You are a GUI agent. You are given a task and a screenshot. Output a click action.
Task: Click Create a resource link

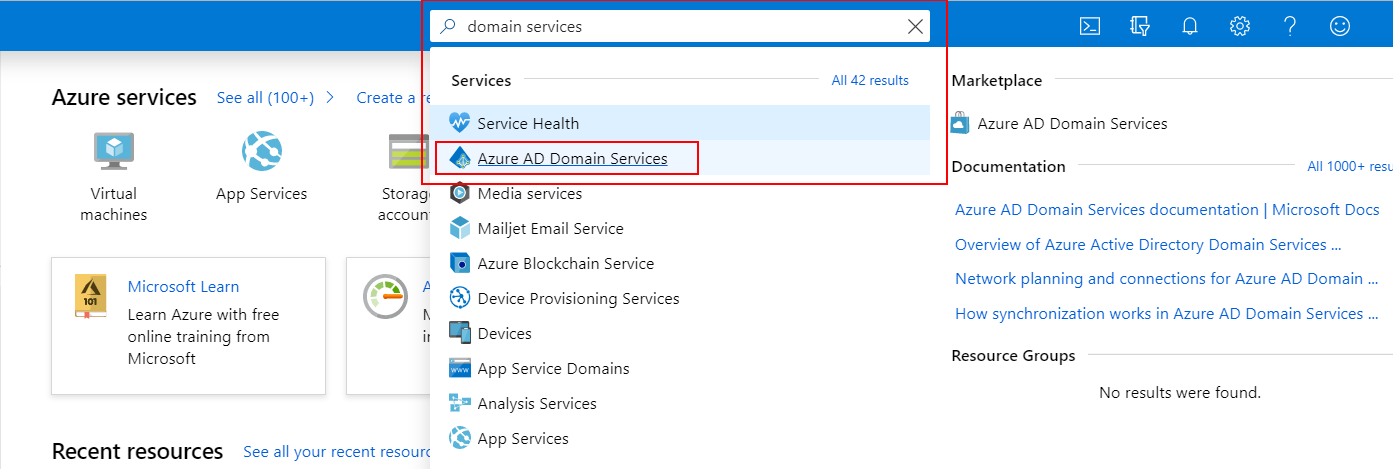click(392, 97)
